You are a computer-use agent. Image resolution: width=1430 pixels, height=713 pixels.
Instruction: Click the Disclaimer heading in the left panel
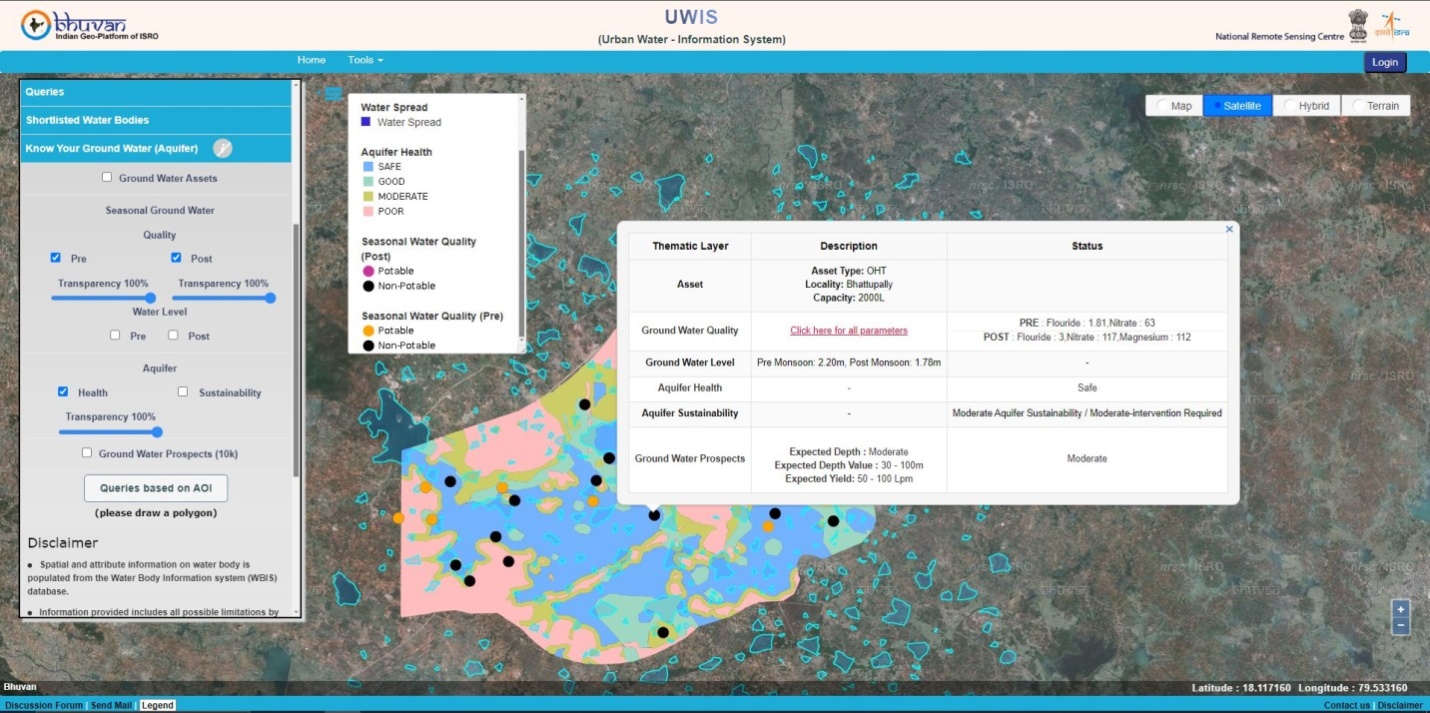click(x=63, y=543)
